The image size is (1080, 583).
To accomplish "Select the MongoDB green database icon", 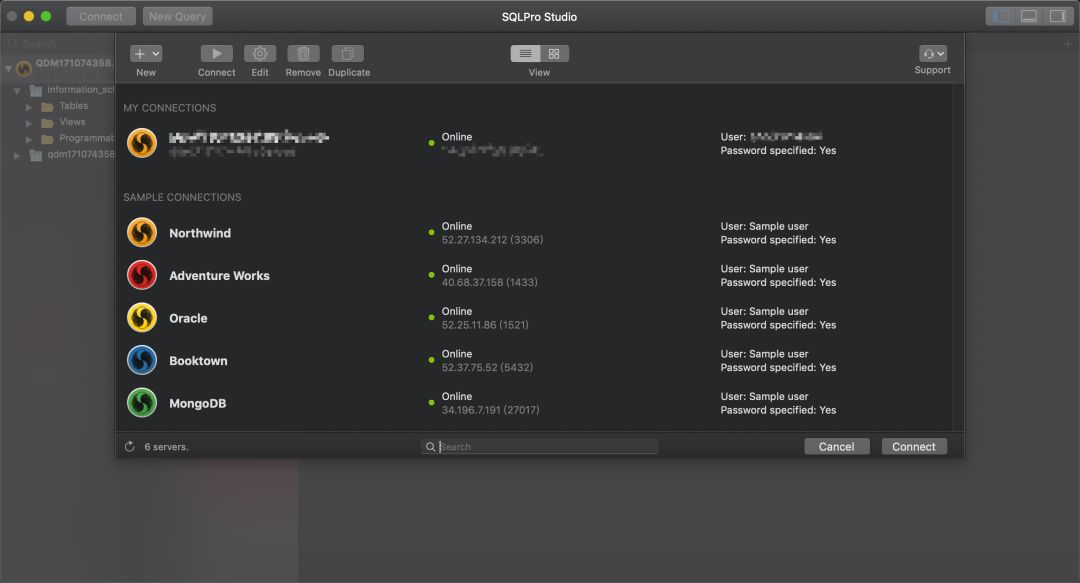I will (x=142, y=403).
